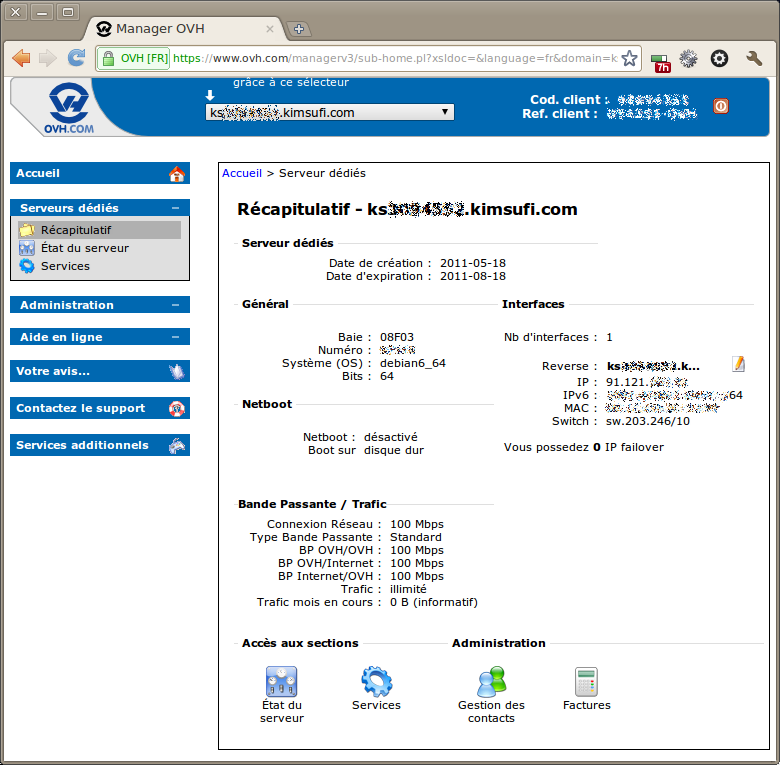Viewport: 780px width, 765px height.
Task: Bookmark page with the star icon
Action: [x=629, y=59]
